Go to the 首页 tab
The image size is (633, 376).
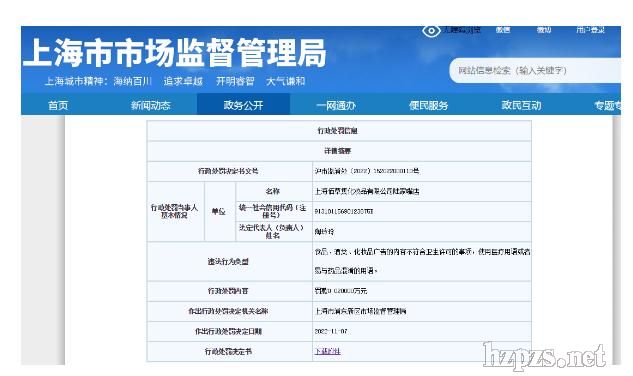(x=58, y=105)
